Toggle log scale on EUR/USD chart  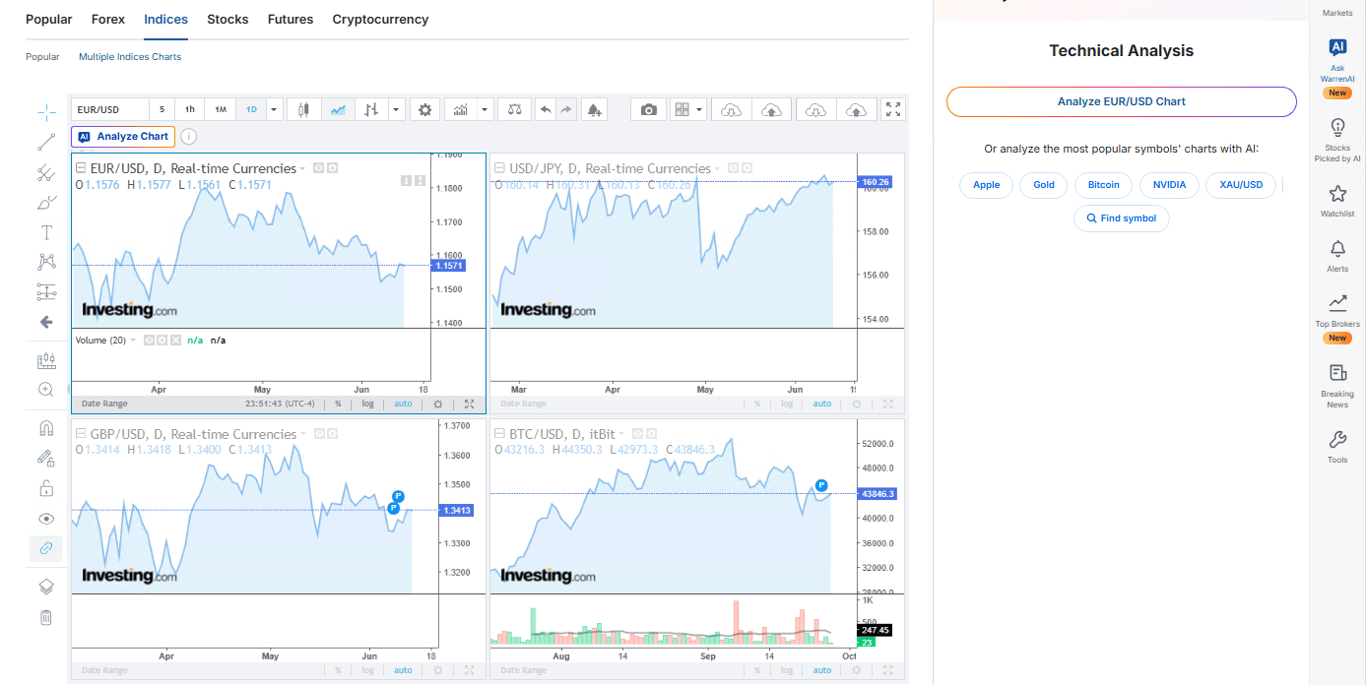(368, 404)
